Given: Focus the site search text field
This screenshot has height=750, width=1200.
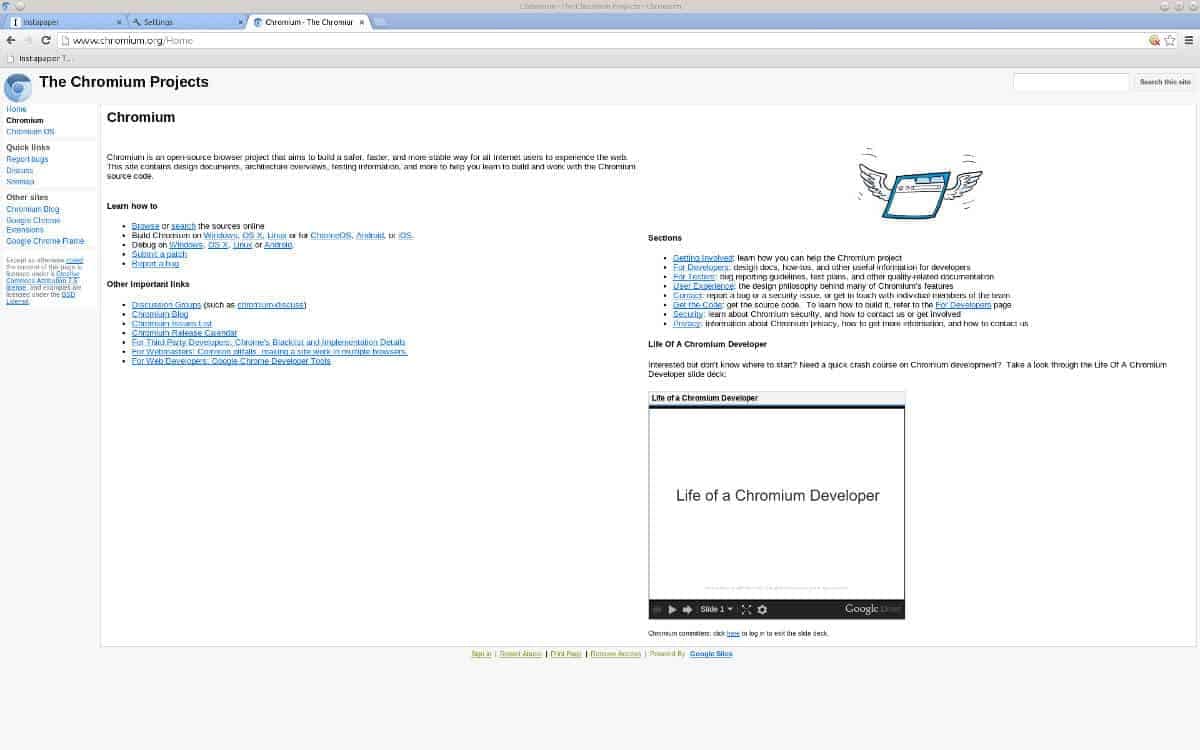Looking at the screenshot, I should 1070,82.
